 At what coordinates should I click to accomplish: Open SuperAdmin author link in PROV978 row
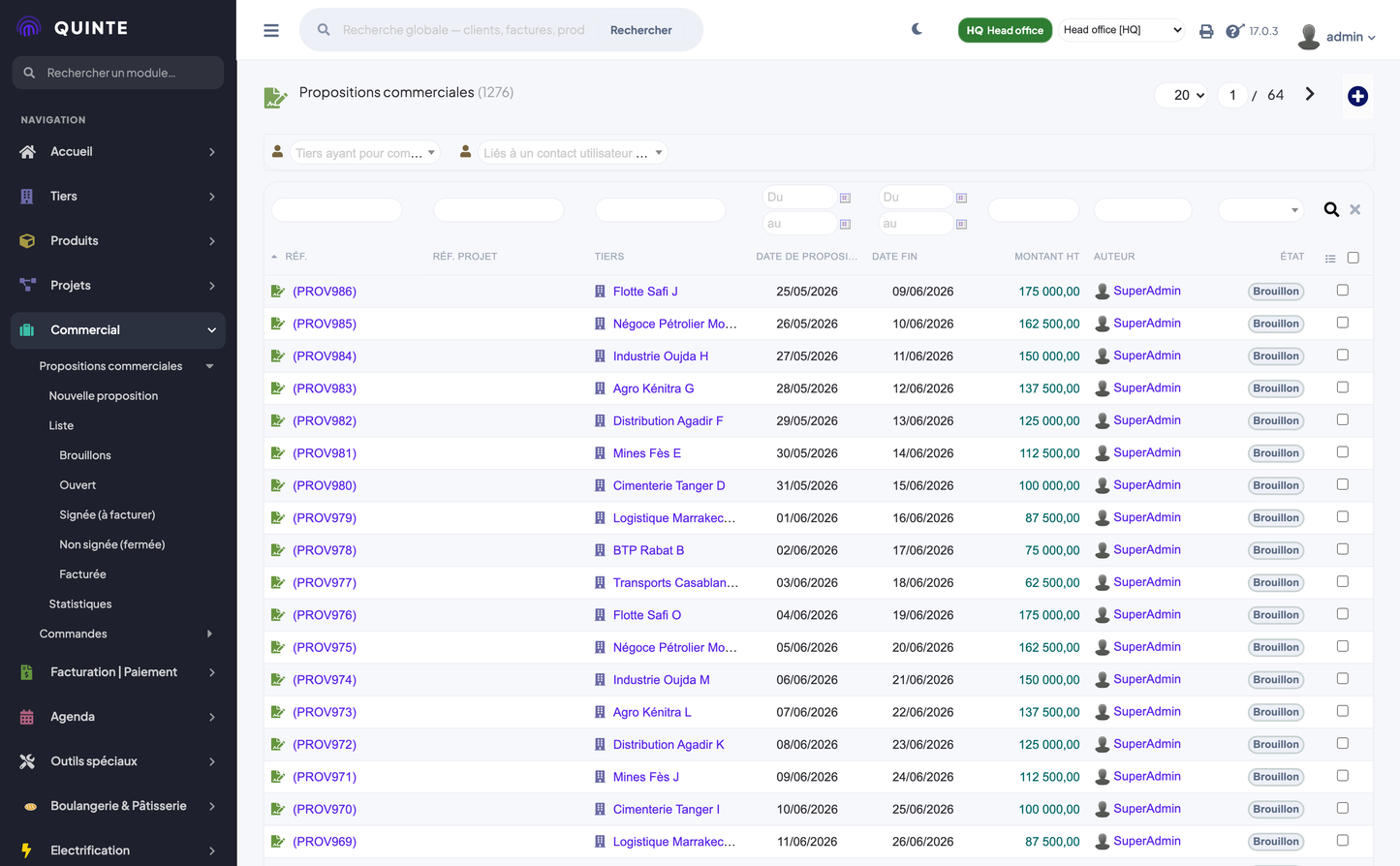[x=1147, y=549]
